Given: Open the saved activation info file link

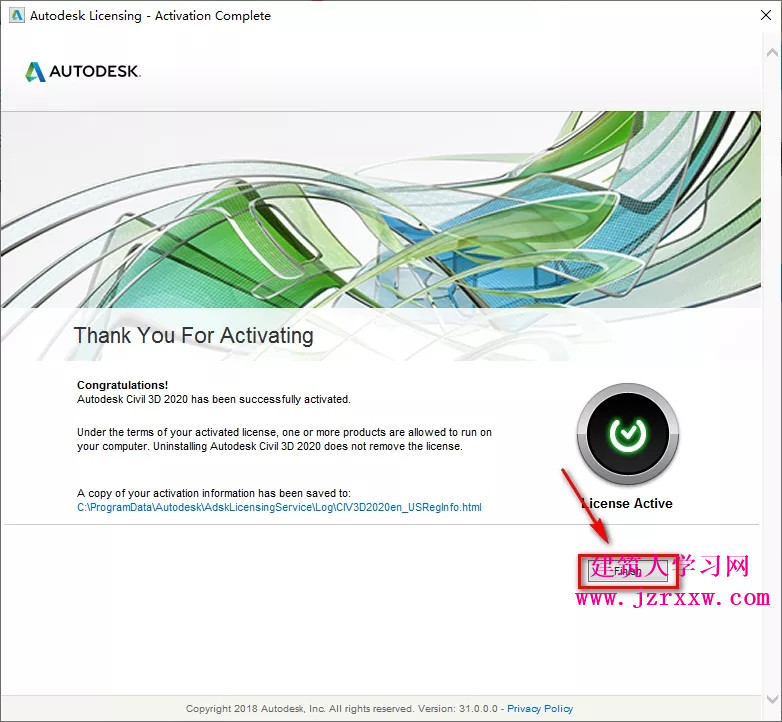Looking at the screenshot, I should click(279, 508).
